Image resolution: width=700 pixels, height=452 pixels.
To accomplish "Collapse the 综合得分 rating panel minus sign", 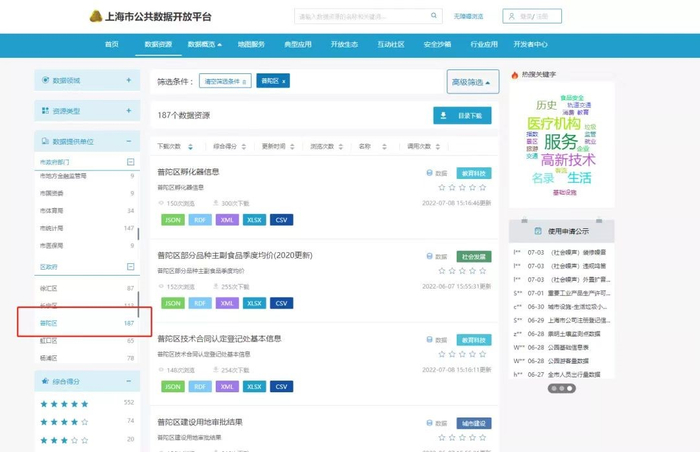I will click(x=129, y=381).
